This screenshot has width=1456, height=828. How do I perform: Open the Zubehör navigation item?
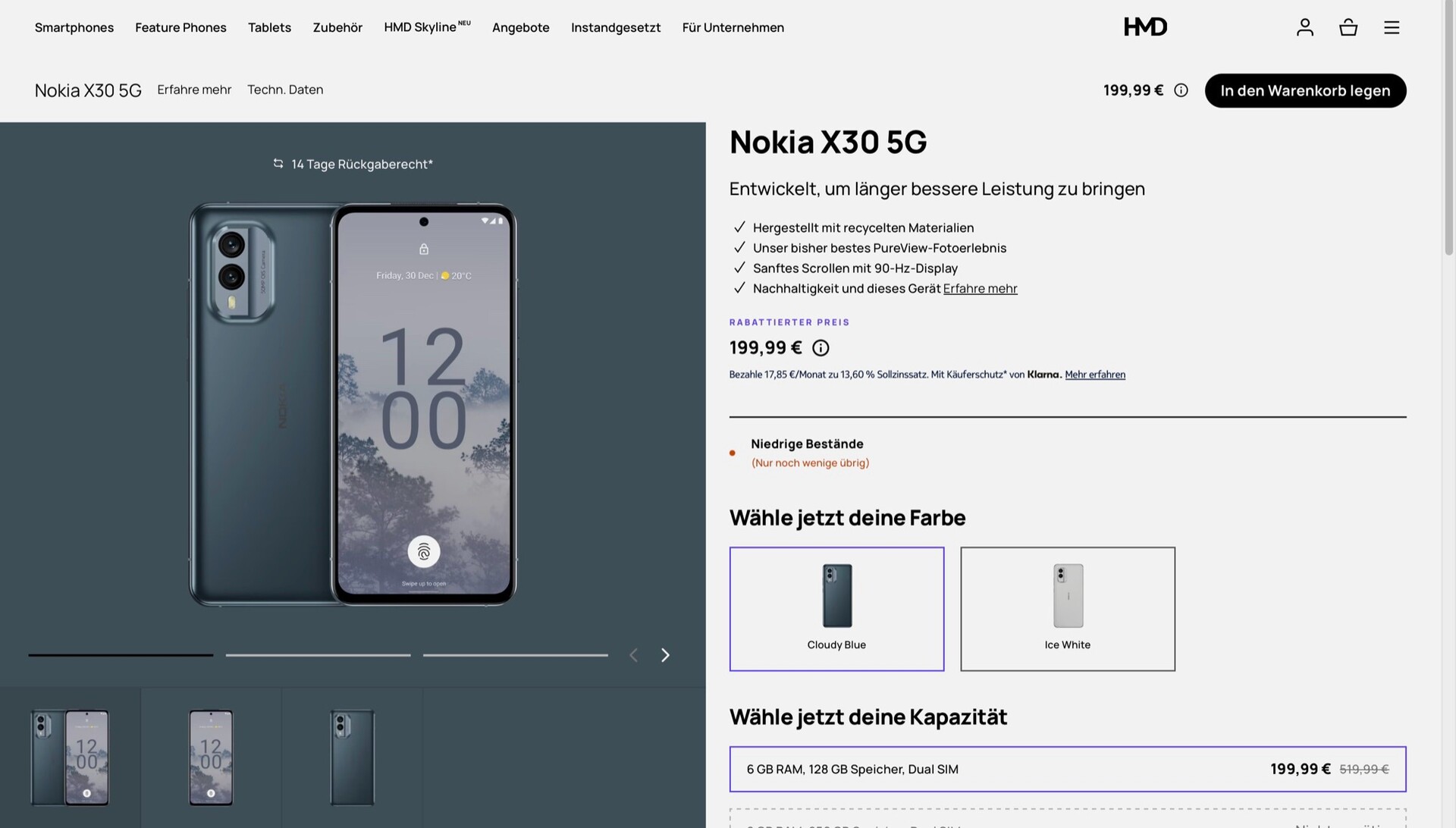coord(337,27)
